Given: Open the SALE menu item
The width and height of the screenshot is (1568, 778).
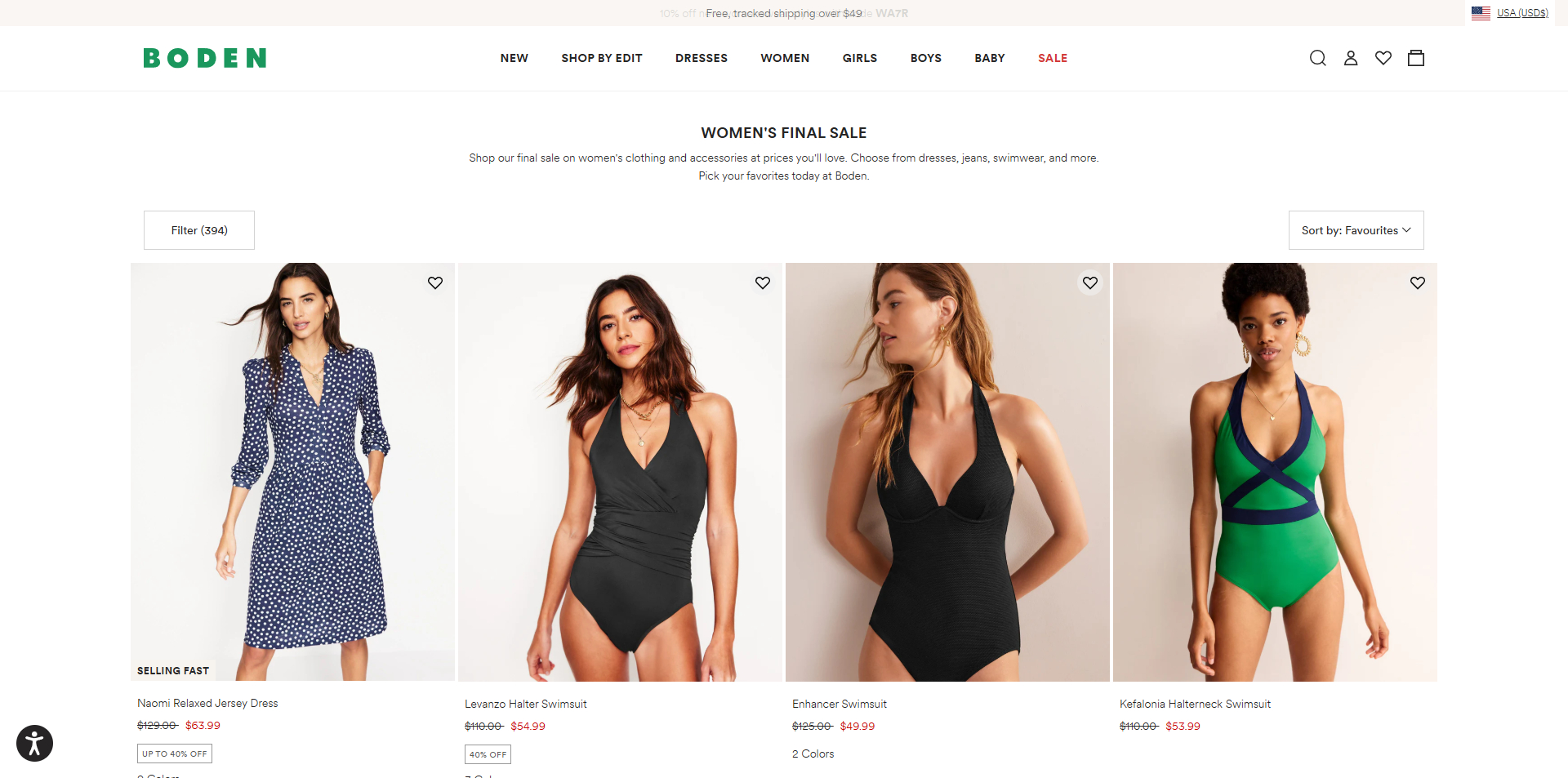Looking at the screenshot, I should 1053,58.
